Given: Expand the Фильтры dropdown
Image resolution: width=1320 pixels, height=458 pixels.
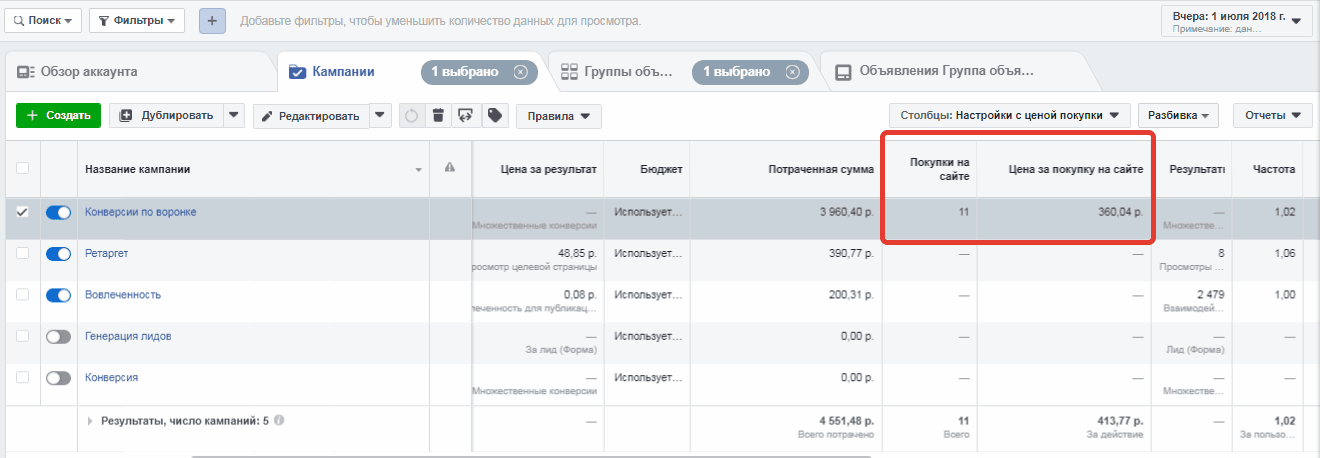Looking at the screenshot, I should (x=137, y=21).
